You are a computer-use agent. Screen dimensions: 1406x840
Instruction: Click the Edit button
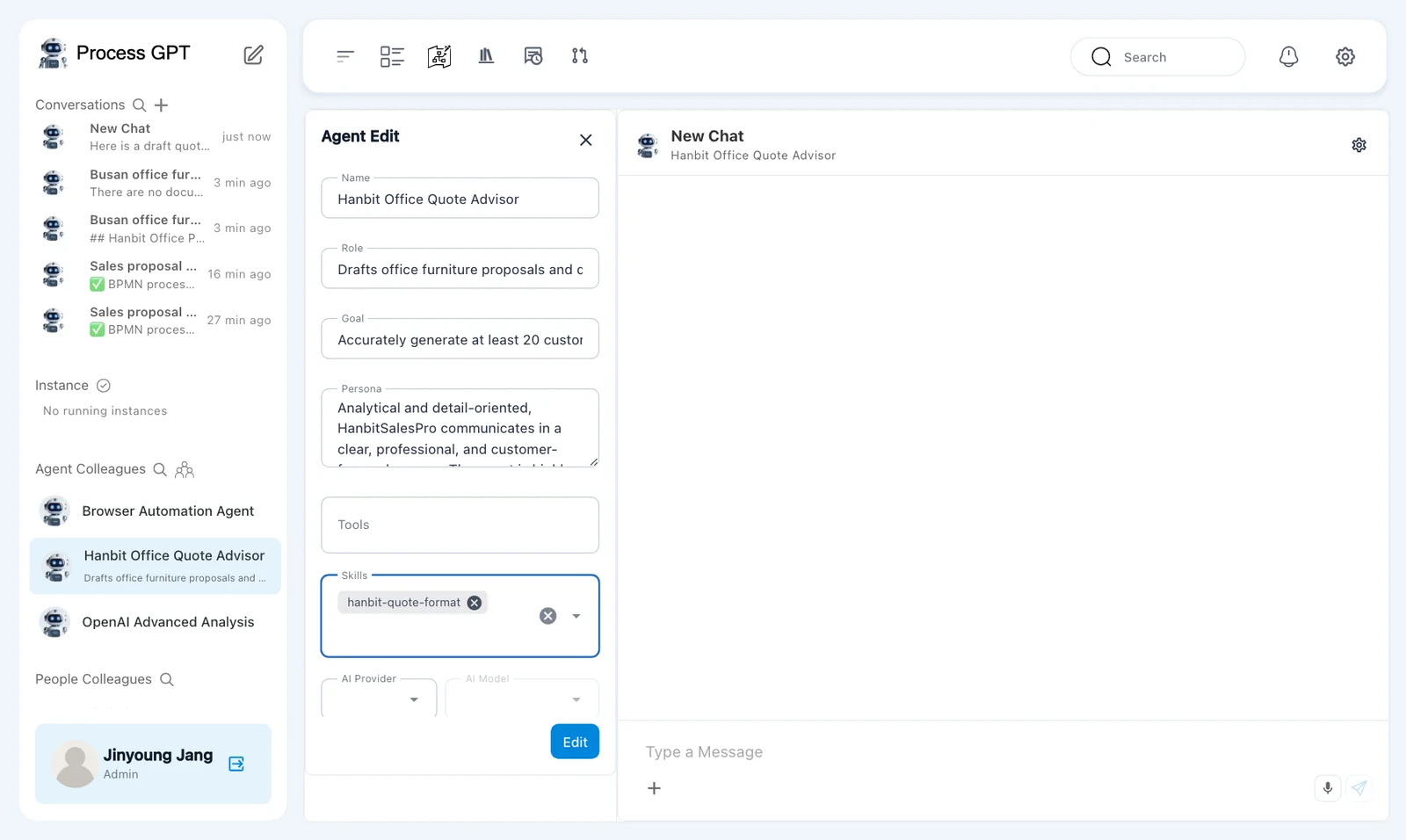(575, 742)
